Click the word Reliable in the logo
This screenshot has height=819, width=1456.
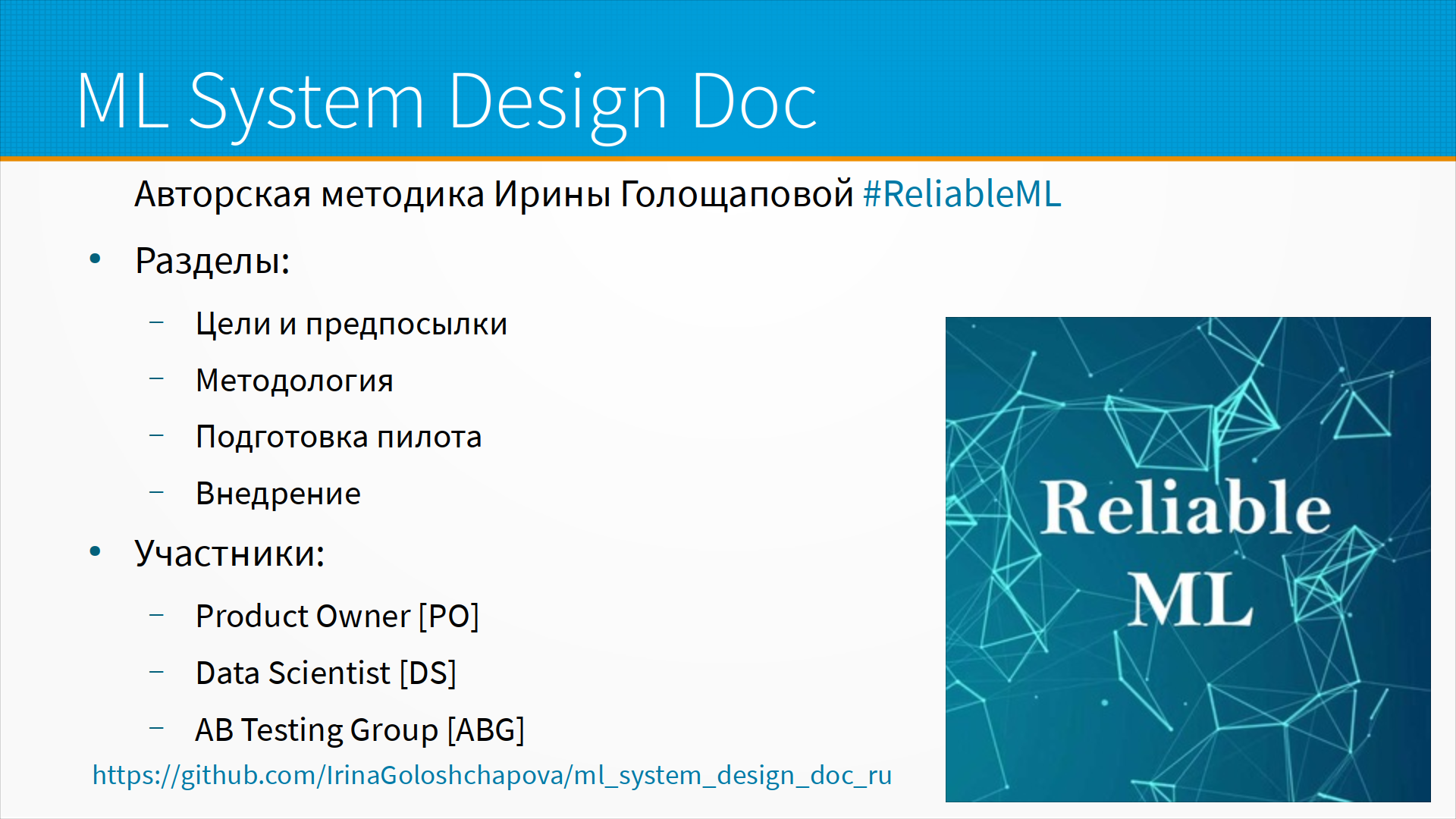click(x=1185, y=507)
